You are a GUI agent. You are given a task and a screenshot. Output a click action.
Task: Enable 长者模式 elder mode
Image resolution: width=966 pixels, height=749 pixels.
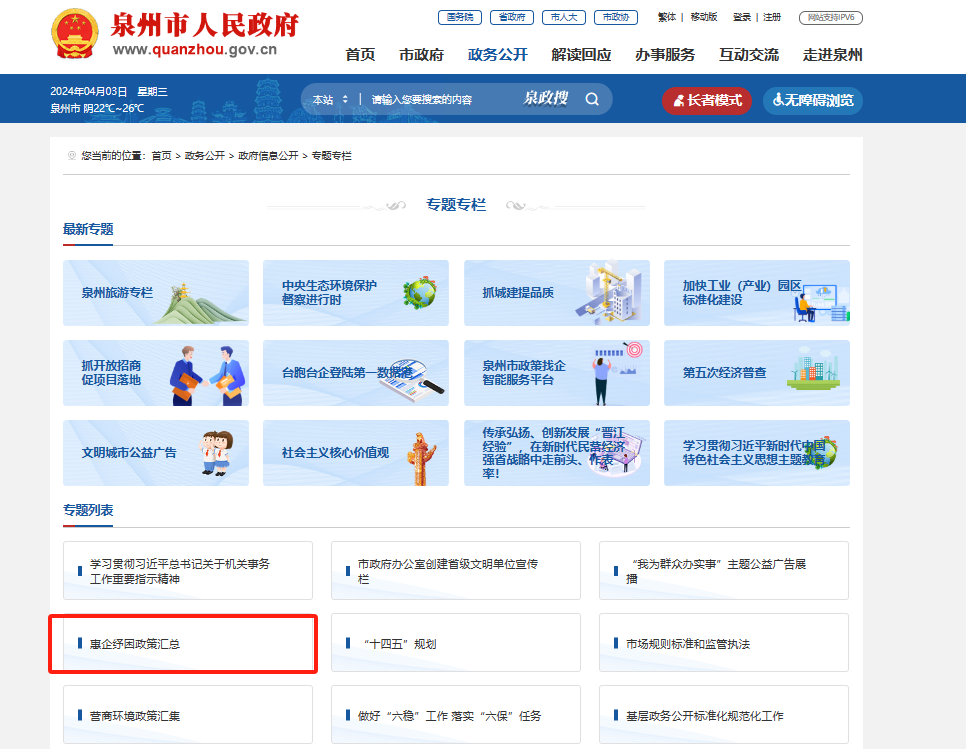coord(706,100)
